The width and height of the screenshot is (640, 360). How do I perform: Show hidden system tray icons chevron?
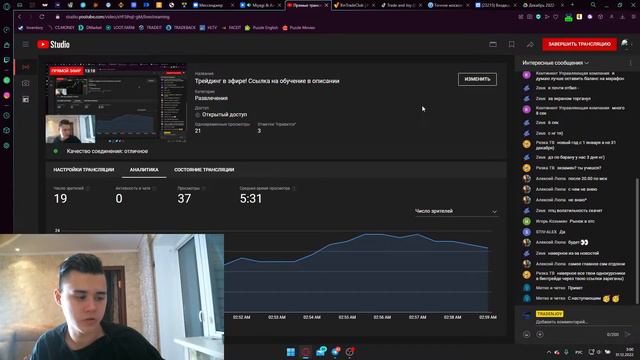549,352
